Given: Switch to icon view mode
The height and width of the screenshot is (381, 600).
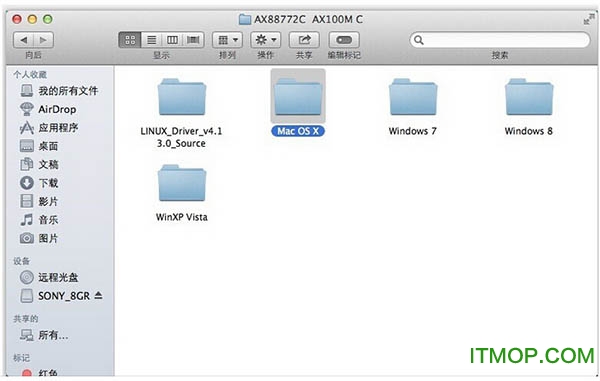Looking at the screenshot, I should 130,40.
